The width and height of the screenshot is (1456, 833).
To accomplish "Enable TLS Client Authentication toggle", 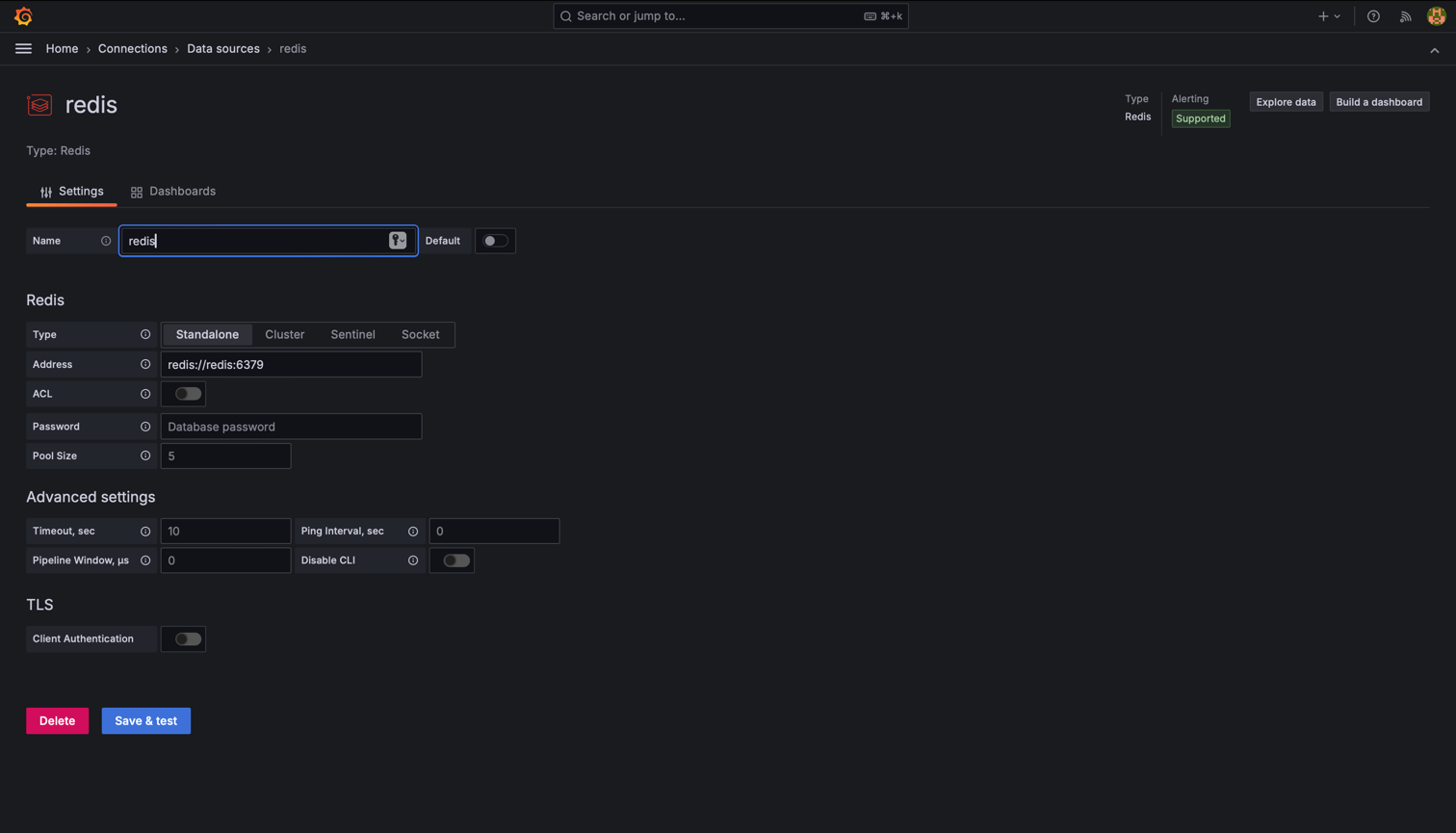I will (x=188, y=639).
